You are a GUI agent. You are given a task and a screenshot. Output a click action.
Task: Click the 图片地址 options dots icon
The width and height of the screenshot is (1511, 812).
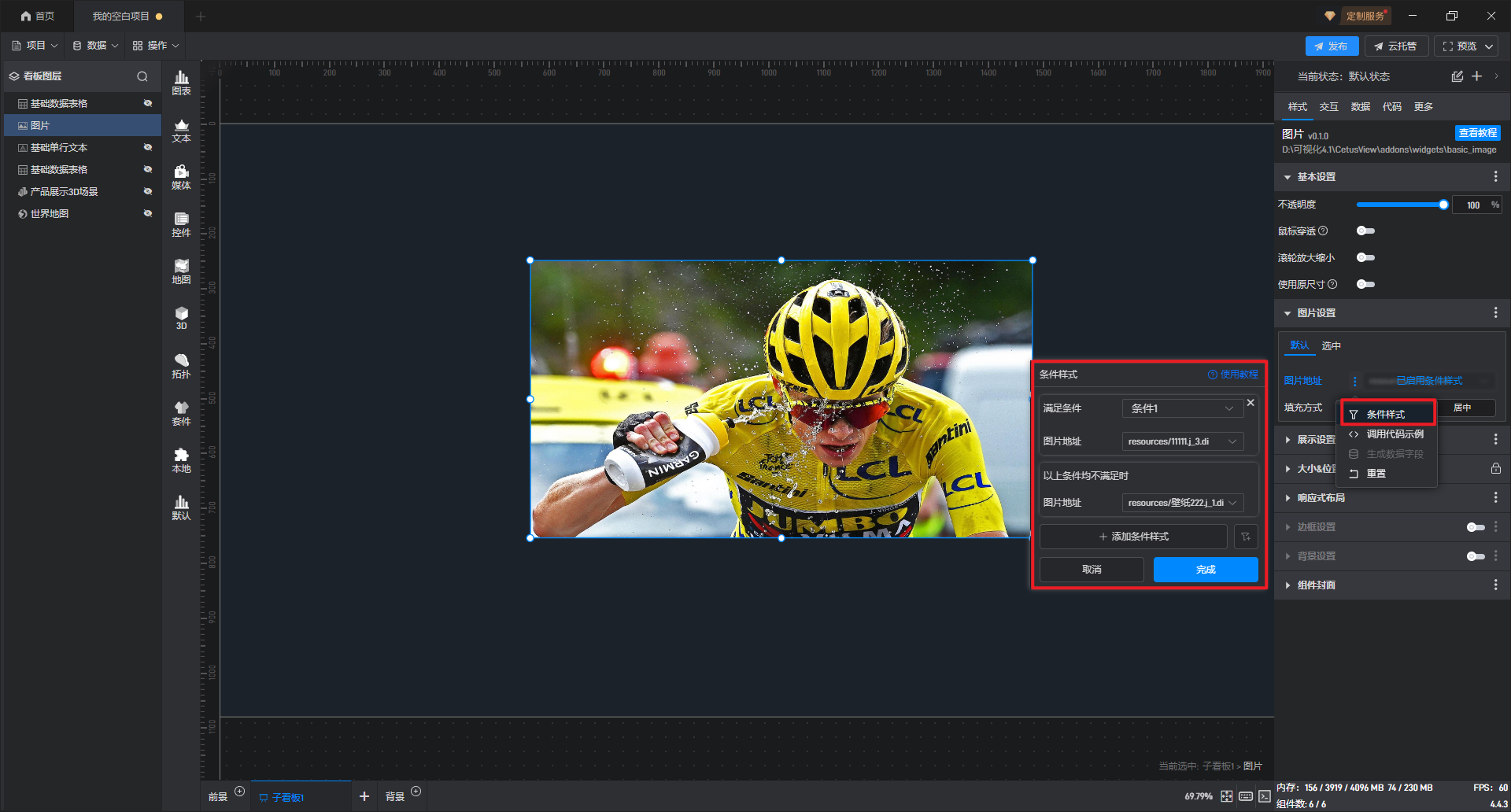[x=1354, y=381]
